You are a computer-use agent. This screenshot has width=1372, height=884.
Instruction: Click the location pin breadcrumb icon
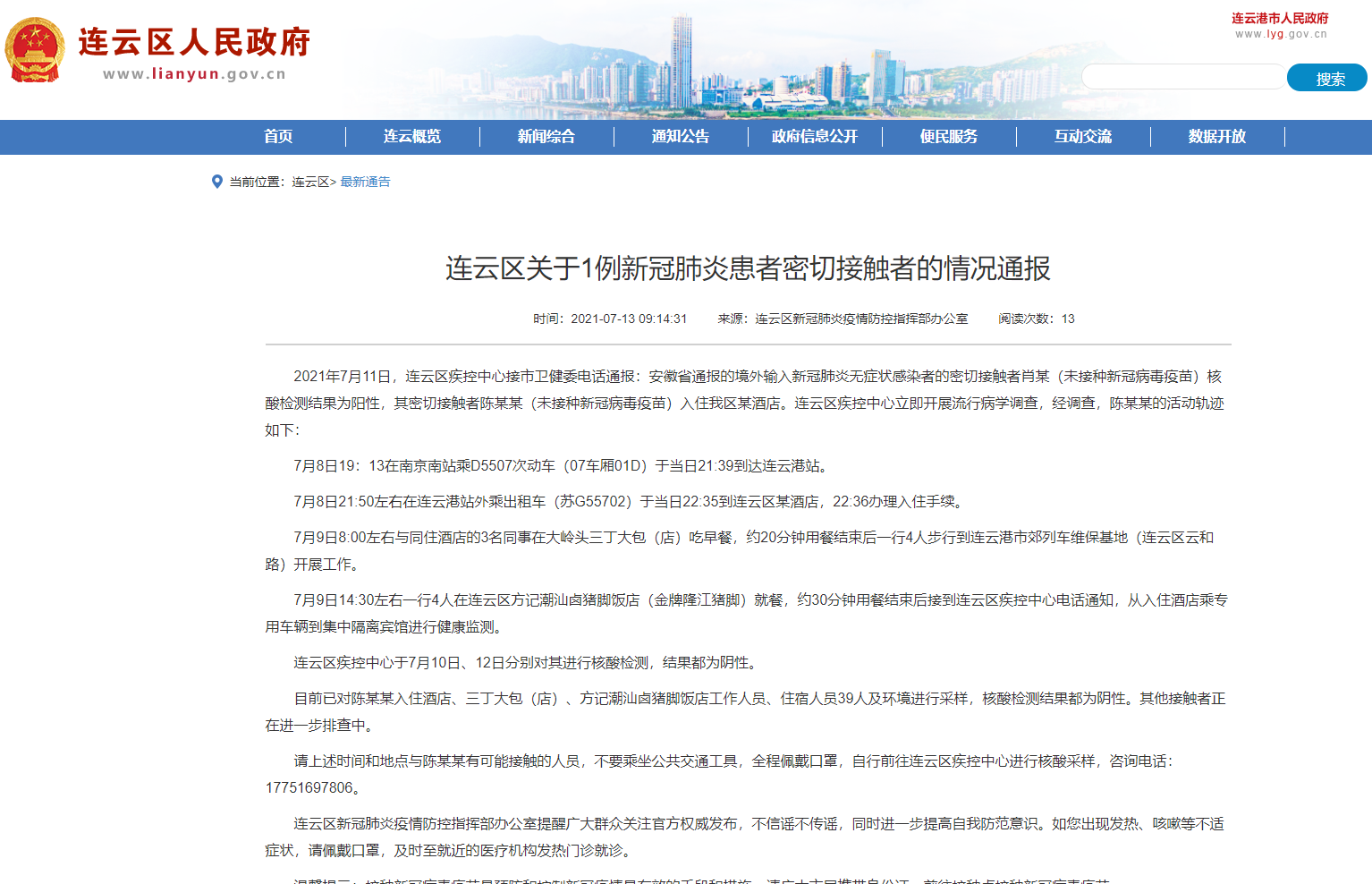point(216,182)
